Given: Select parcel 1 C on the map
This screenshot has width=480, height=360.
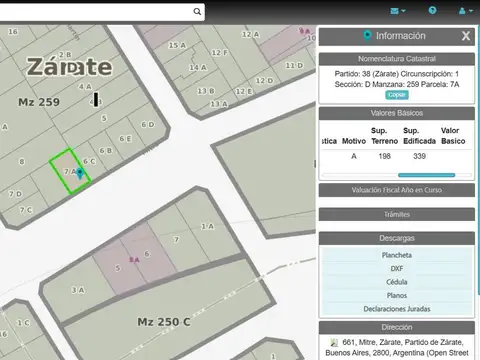Looking at the screenshot, I should pyautogui.click(x=23, y=323).
